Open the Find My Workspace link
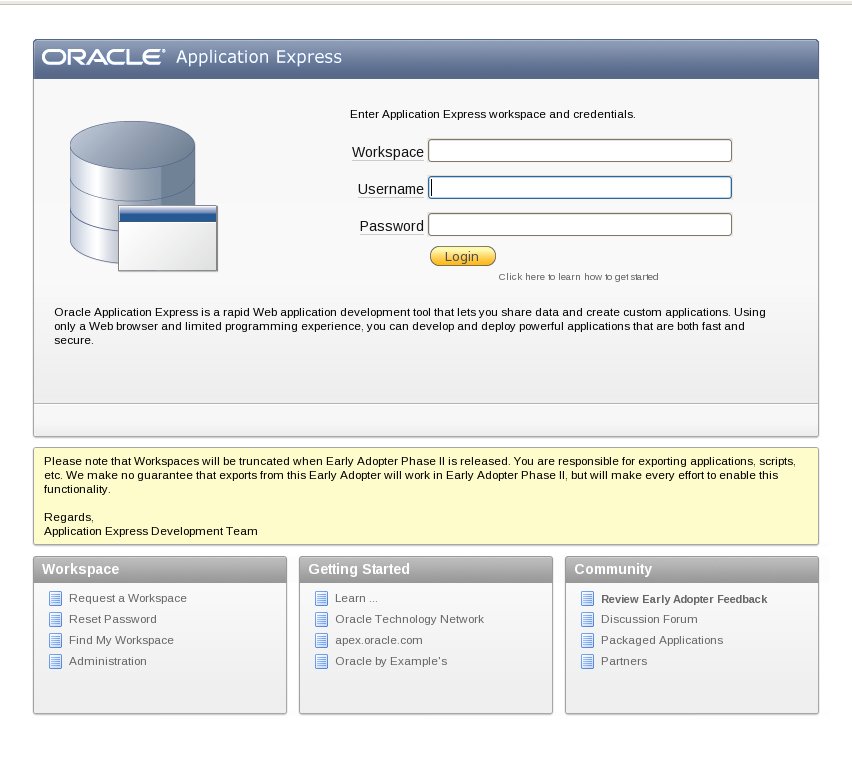Viewport: 852px width, 758px height. pos(121,641)
